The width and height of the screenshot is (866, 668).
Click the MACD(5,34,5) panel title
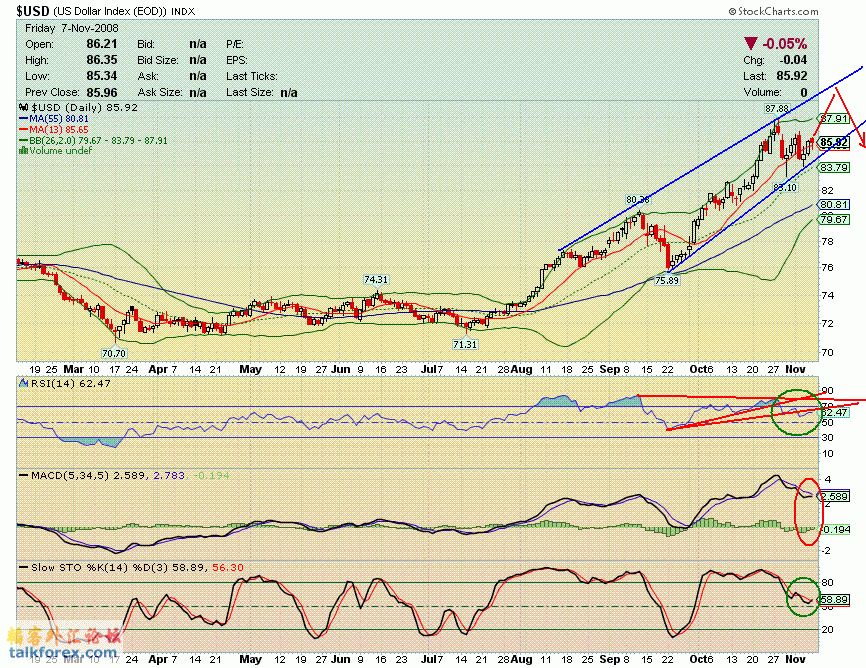point(71,475)
